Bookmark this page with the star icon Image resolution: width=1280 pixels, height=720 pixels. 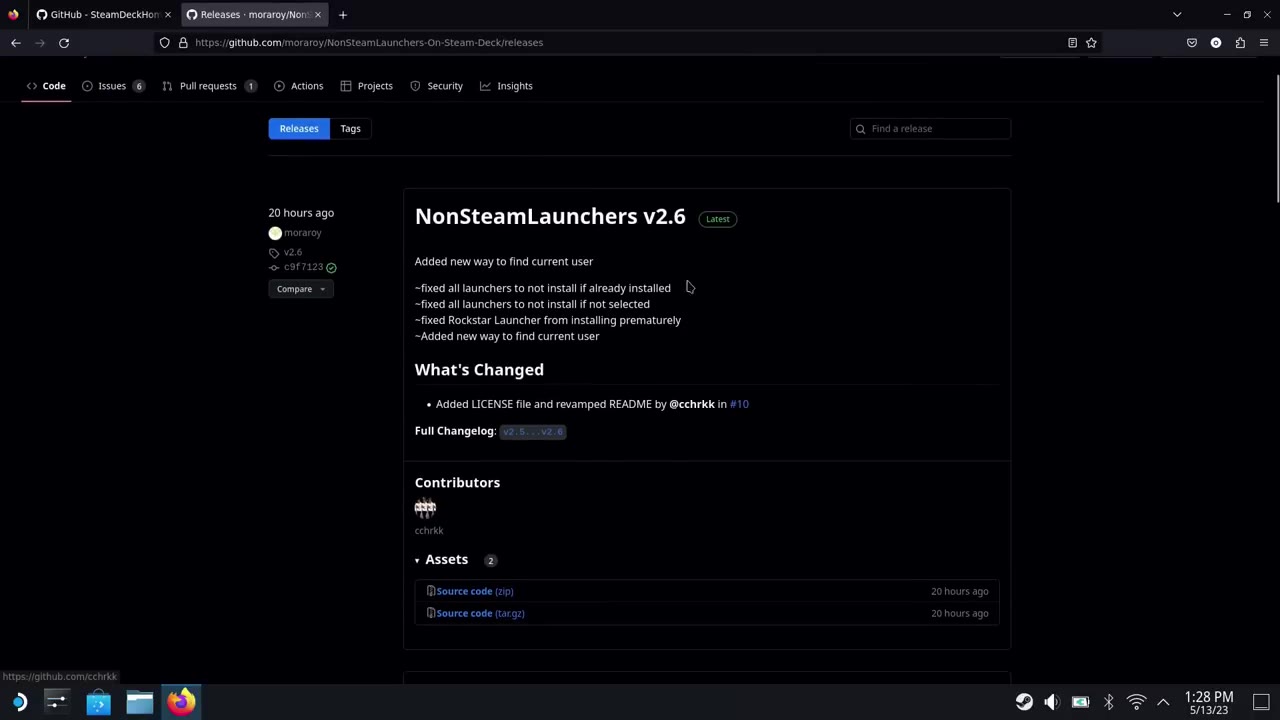(x=1091, y=43)
